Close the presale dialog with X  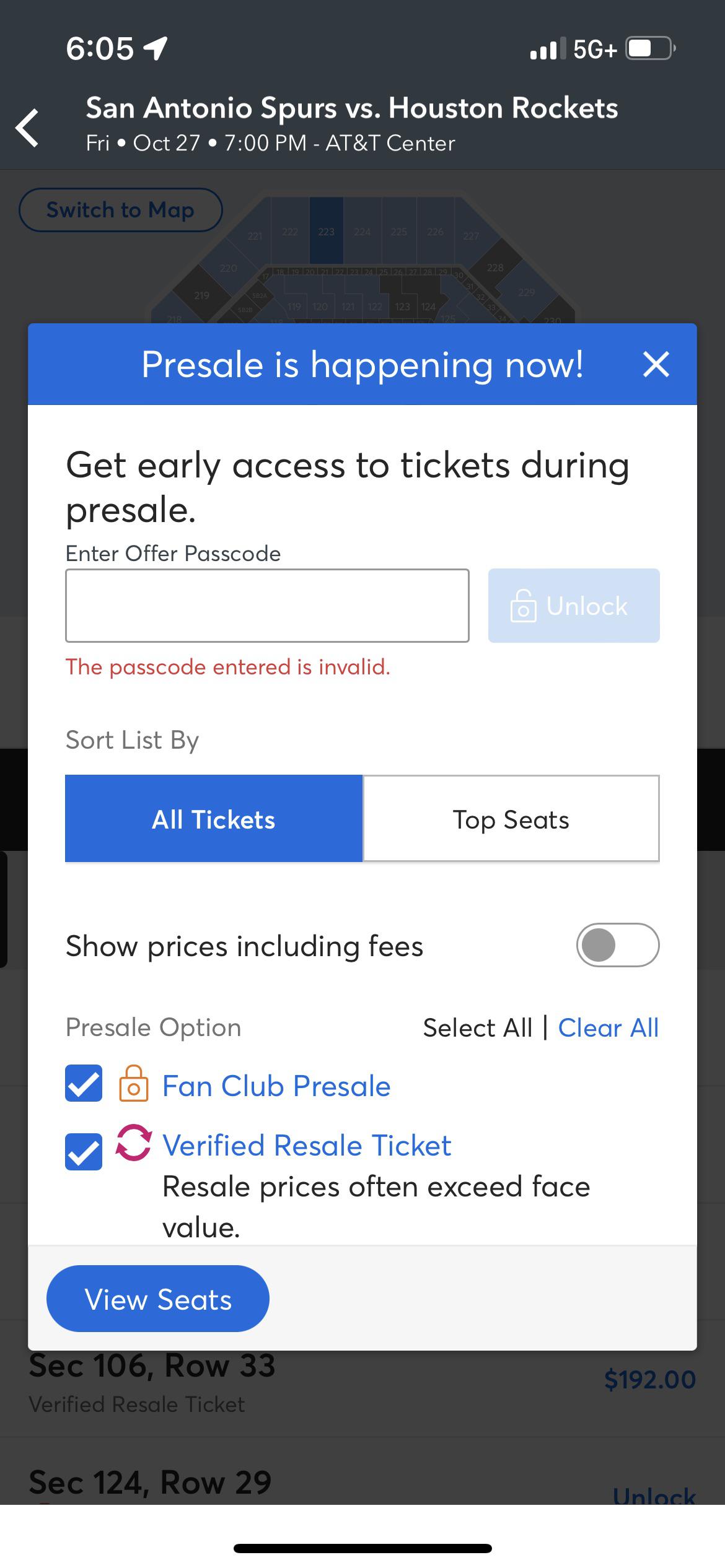tap(656, 364)
